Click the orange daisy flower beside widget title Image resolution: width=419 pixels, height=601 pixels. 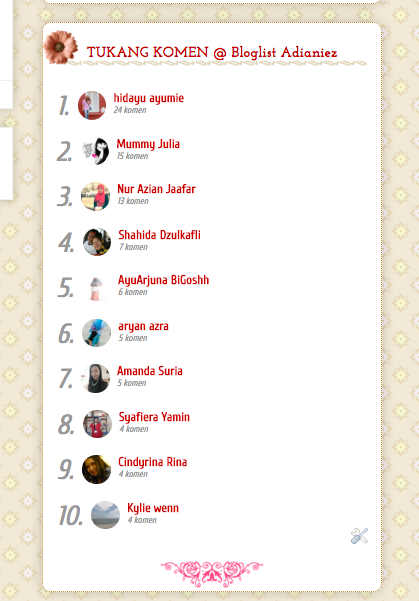tap(60, 47)
